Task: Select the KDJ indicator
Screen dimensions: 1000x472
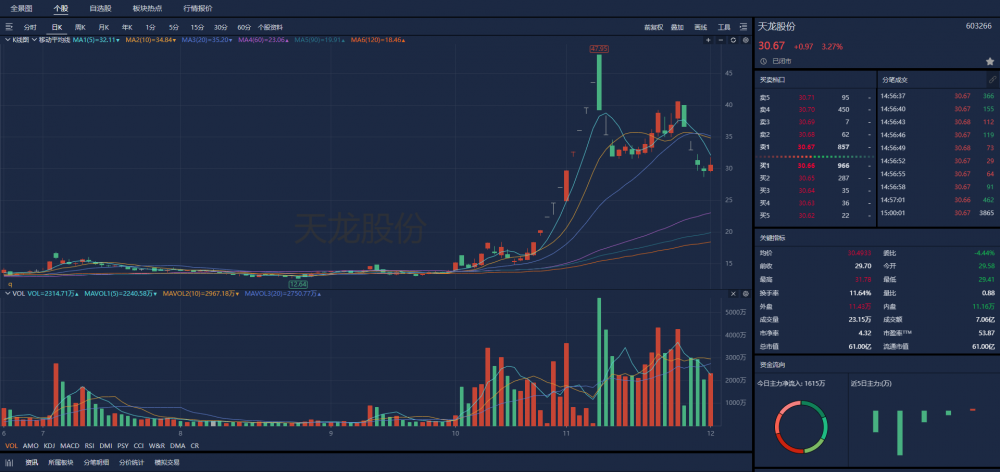Action: [49, 446]
